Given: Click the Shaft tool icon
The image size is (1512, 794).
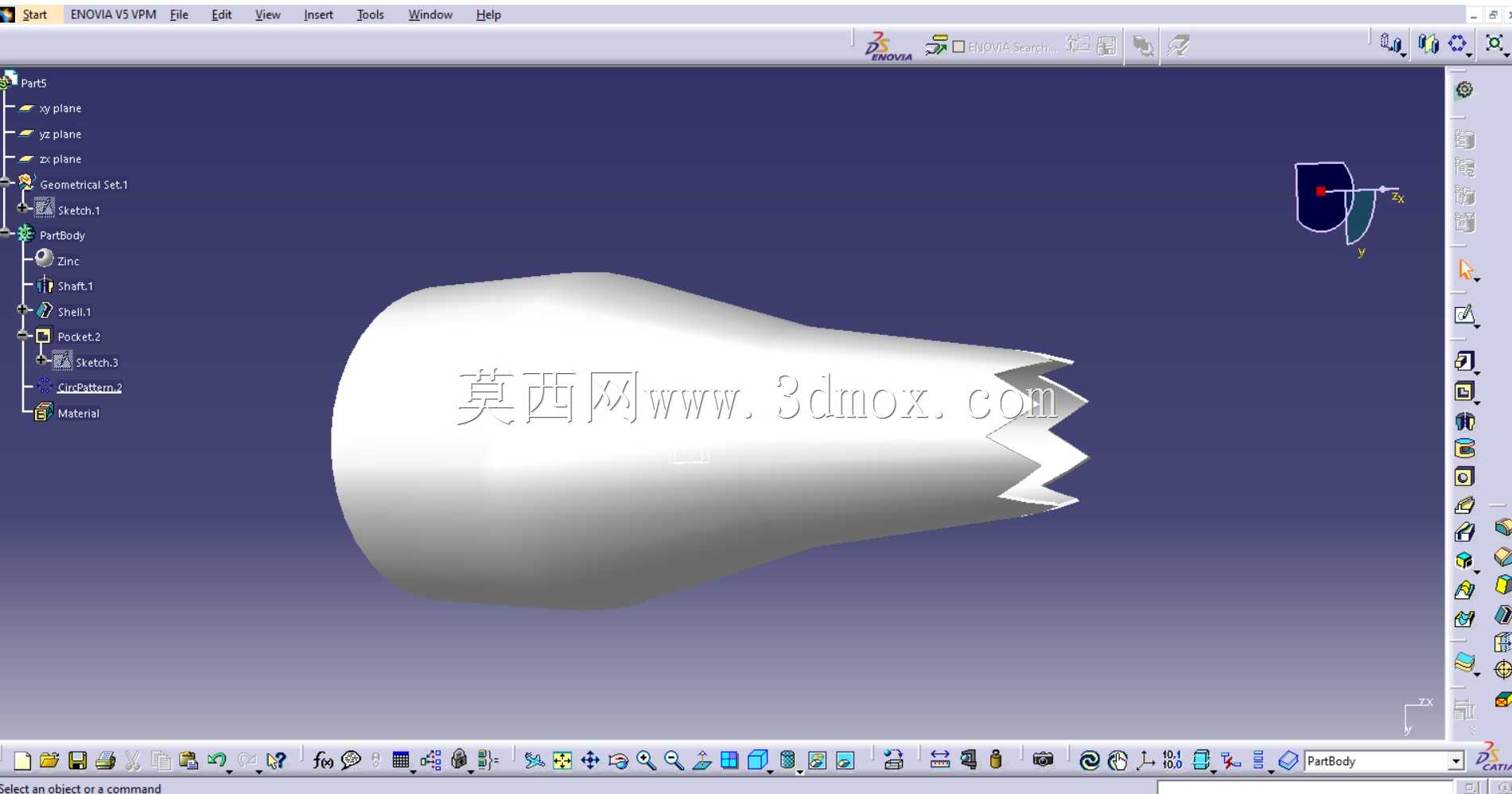Looking at the screenshot, I should (1464, 421).
